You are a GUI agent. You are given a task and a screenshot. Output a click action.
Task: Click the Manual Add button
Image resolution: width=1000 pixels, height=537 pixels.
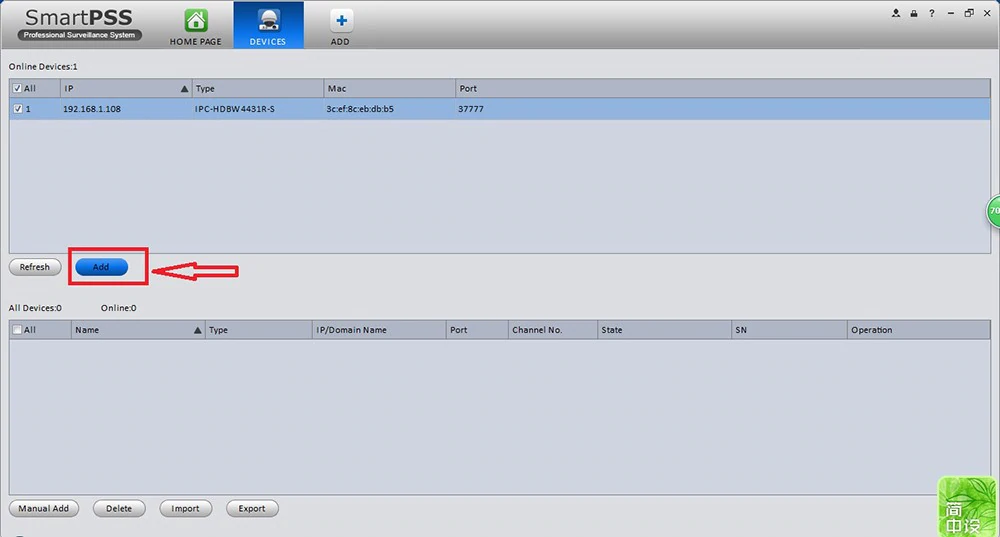(44, 508)
